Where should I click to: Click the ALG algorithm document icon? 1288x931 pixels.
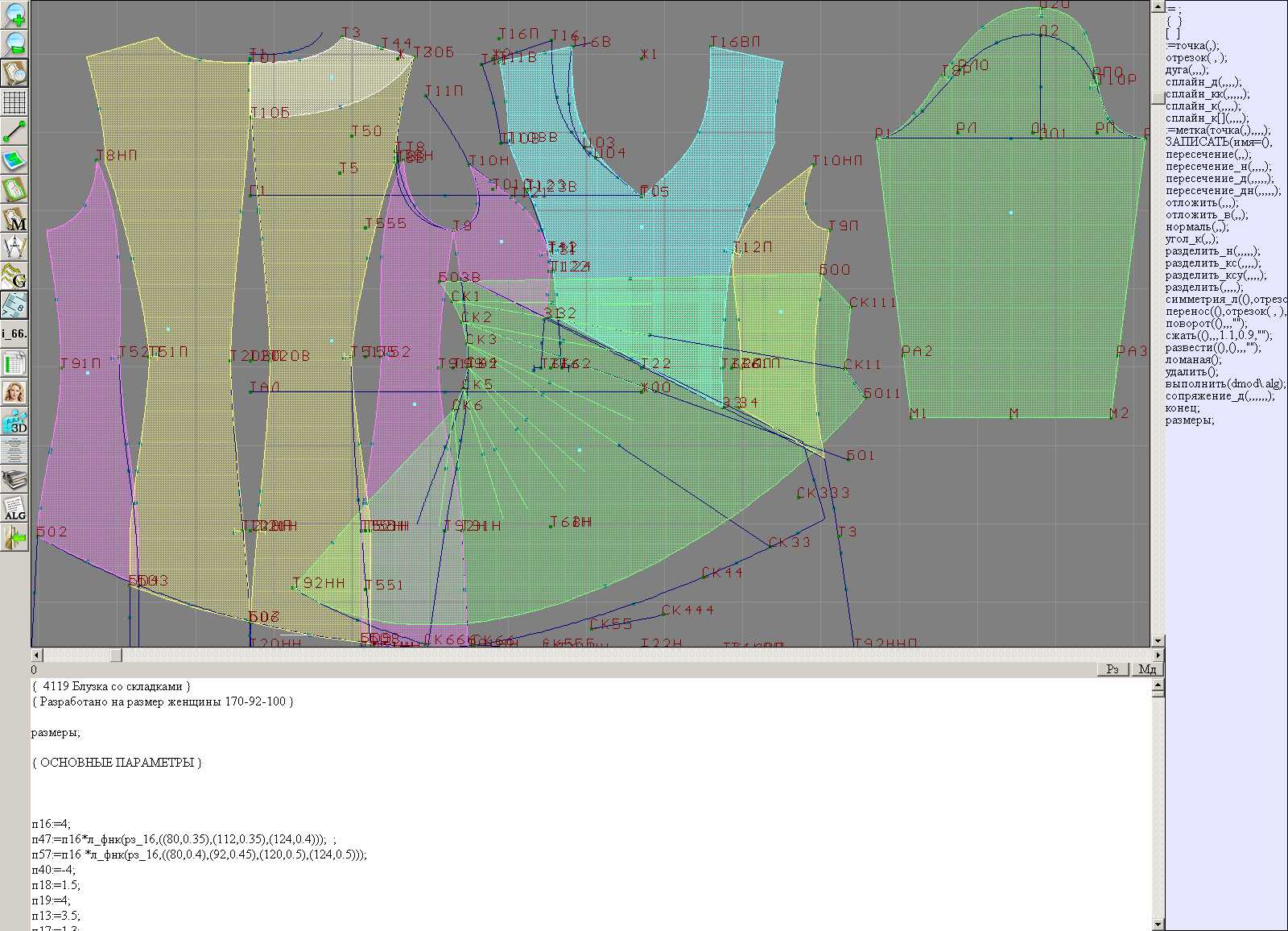point(14,509)
